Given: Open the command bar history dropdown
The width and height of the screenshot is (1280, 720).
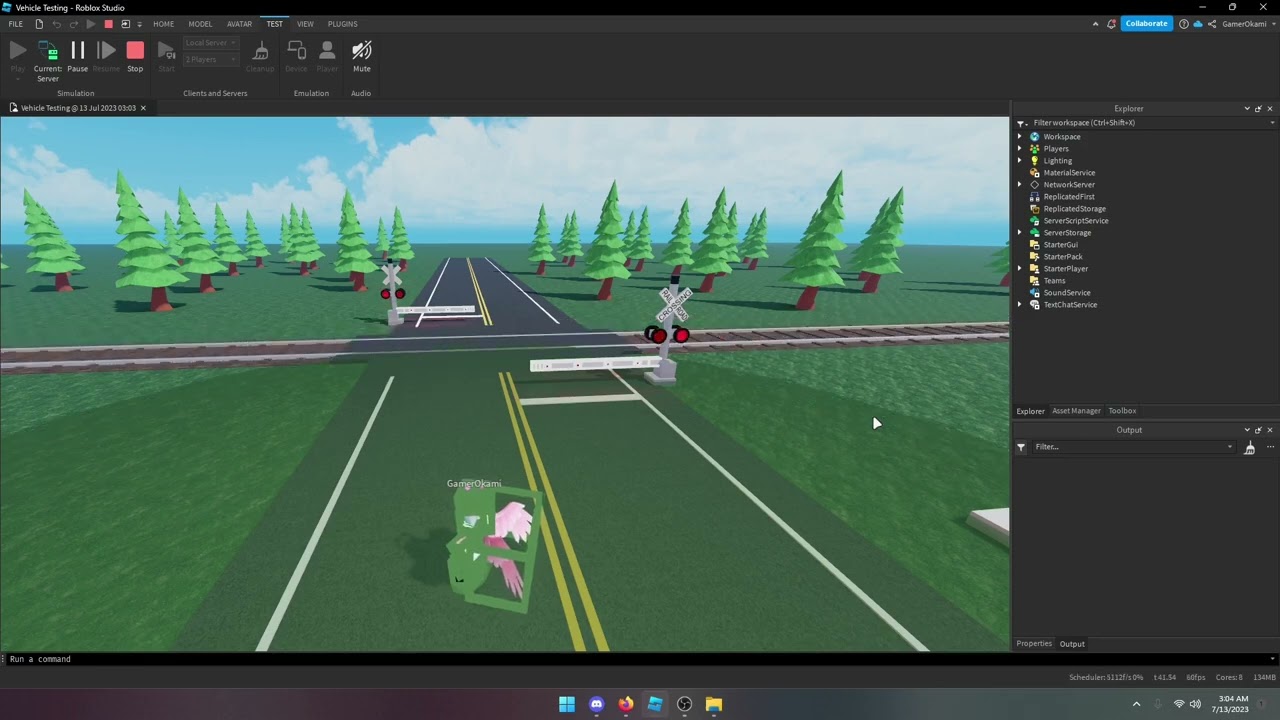Looking at the screenshot, I should [1272, 659].
